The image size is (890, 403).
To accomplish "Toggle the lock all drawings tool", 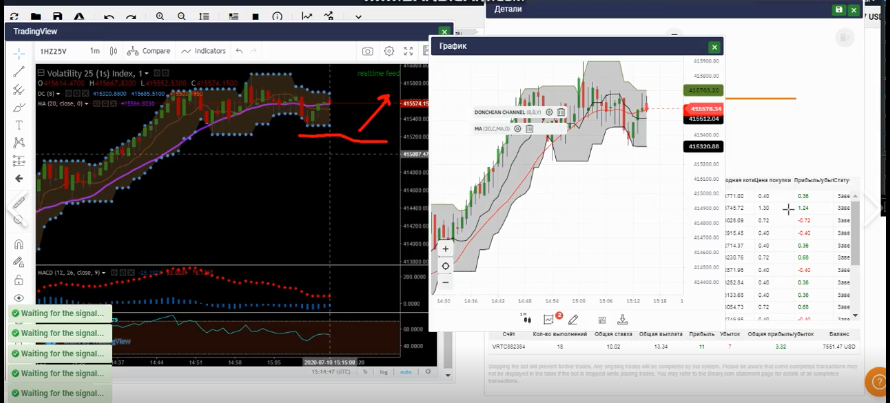I will click(19, 280).
